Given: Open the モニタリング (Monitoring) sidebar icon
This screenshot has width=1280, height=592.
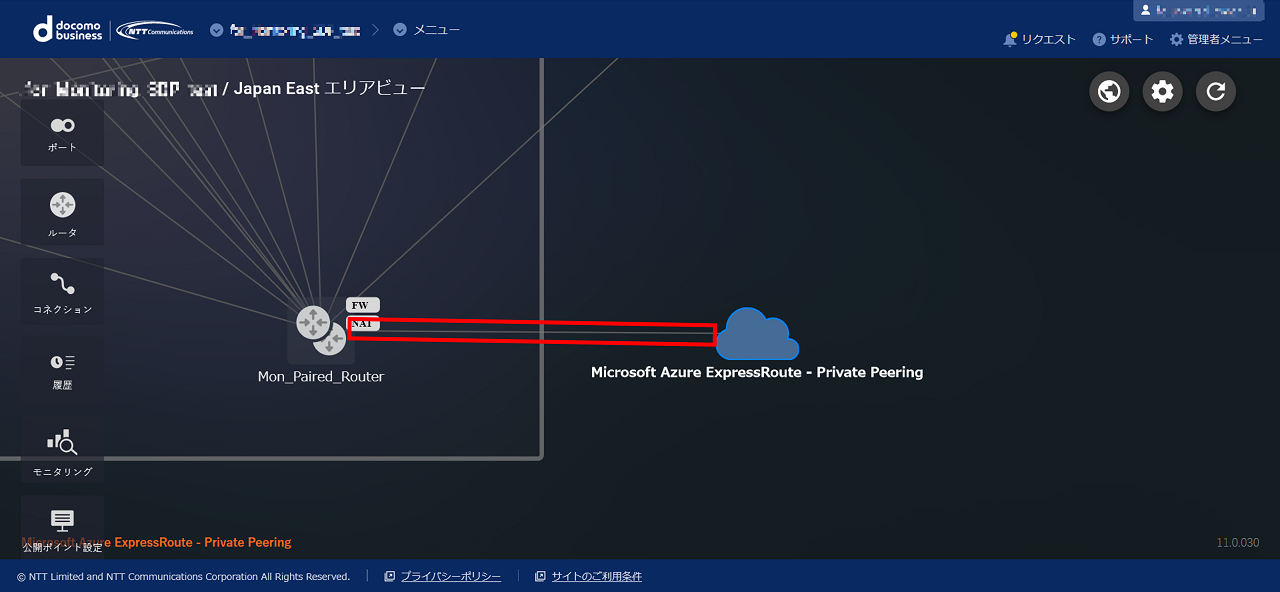Looking at the screenshot, I should 62,449.
